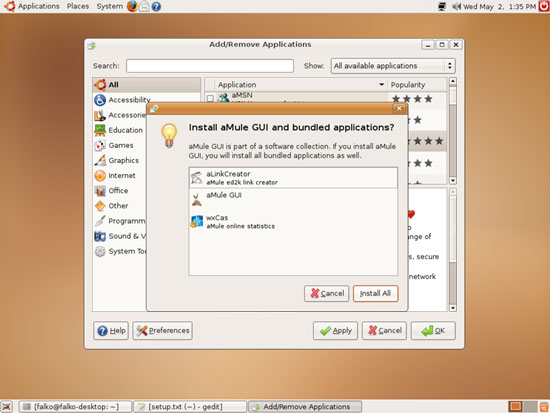Open the System menu
Screen dimensions: 550x413
[109, 6]
